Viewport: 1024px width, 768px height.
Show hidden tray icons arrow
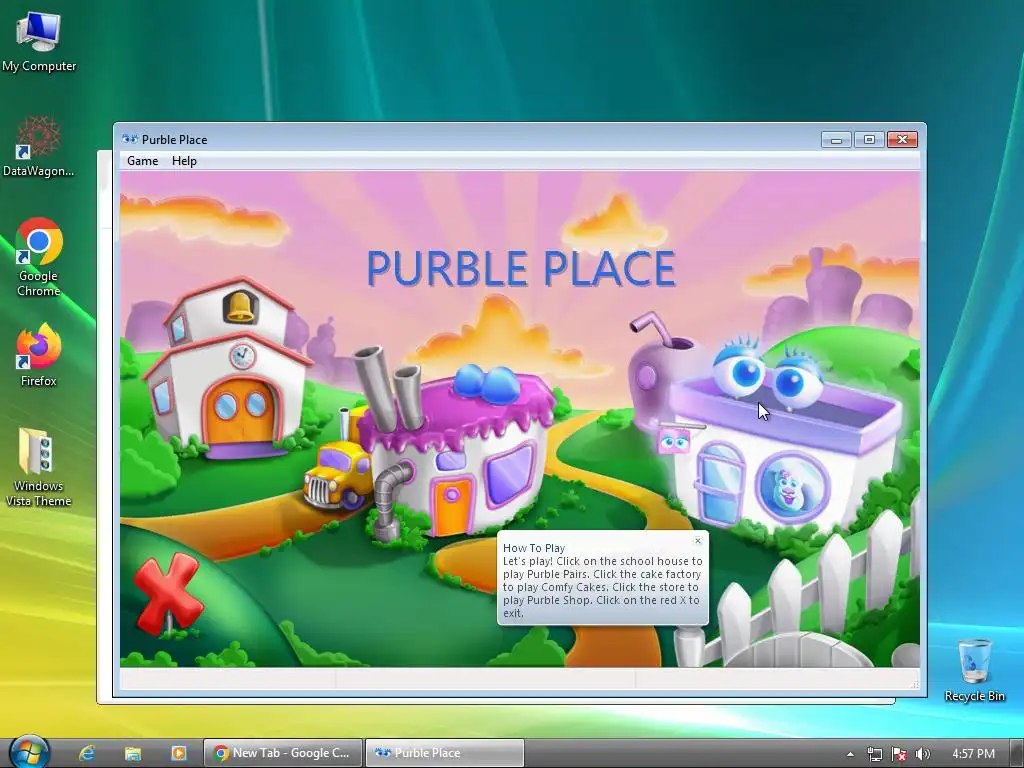(x=850, y=754)
